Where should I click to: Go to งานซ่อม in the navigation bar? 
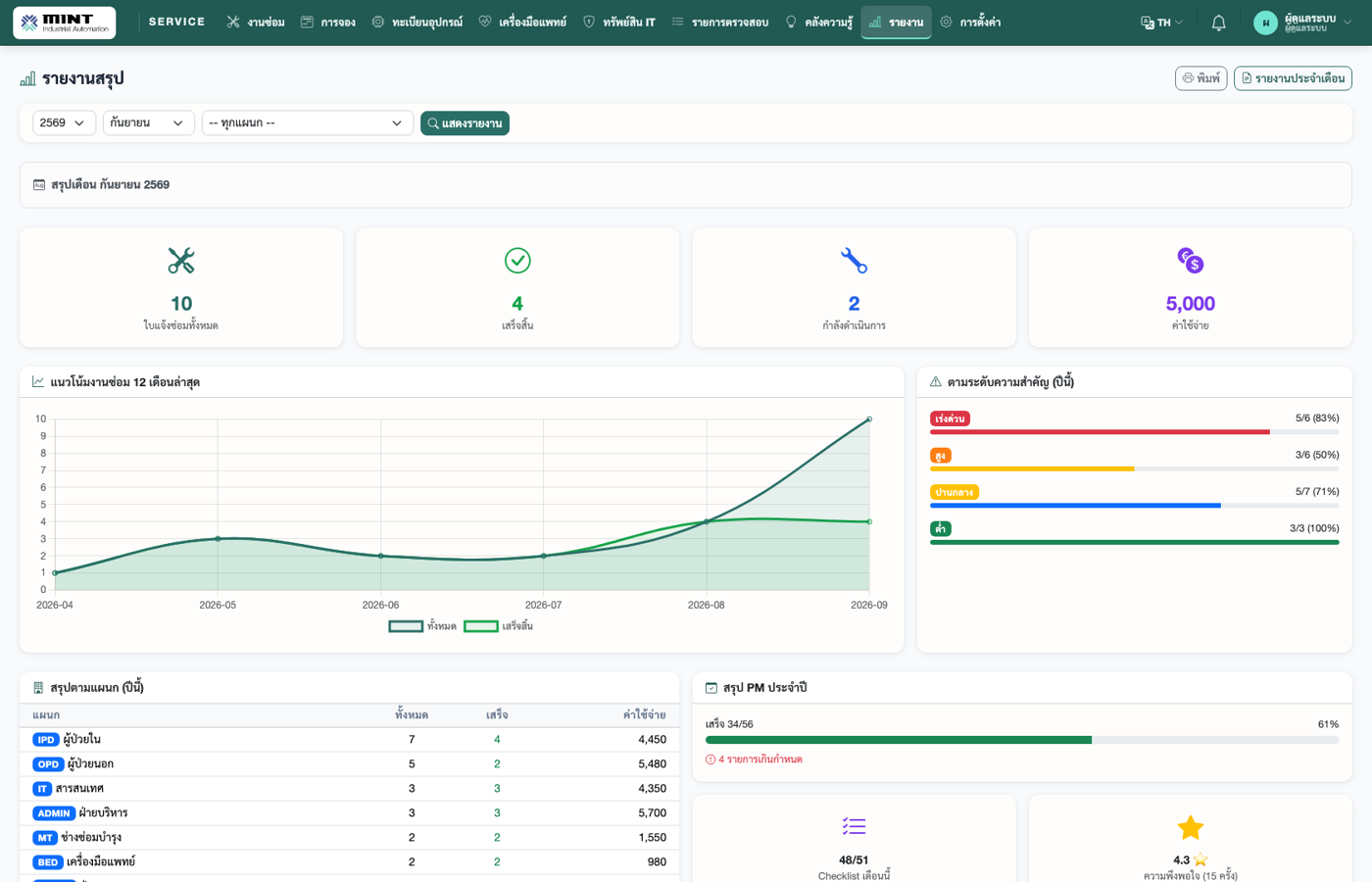tap(256, 23)
